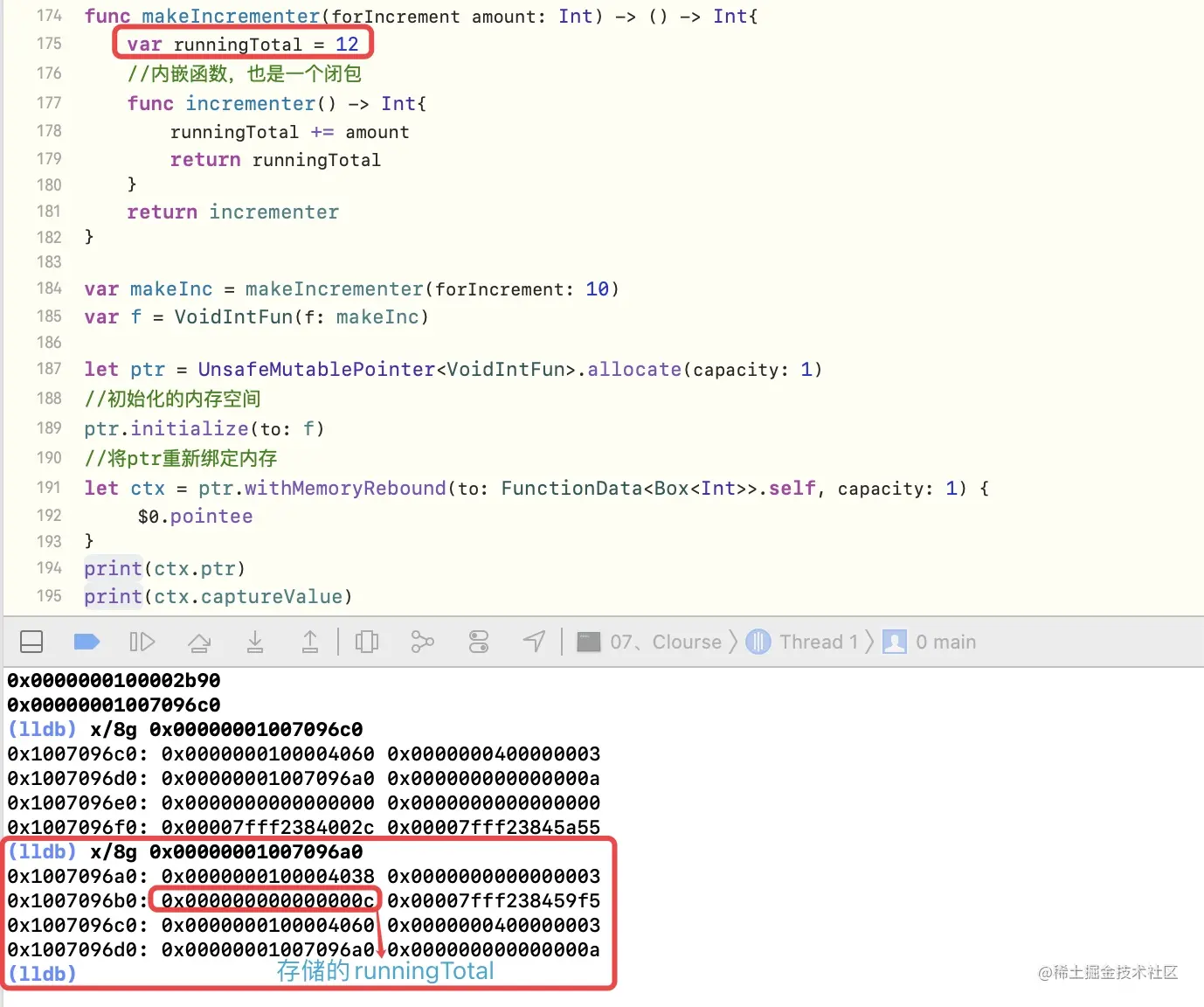
Task: Click console output '0x0000000100002b90'
Action: pyautogui.click(x=114, y=680)
